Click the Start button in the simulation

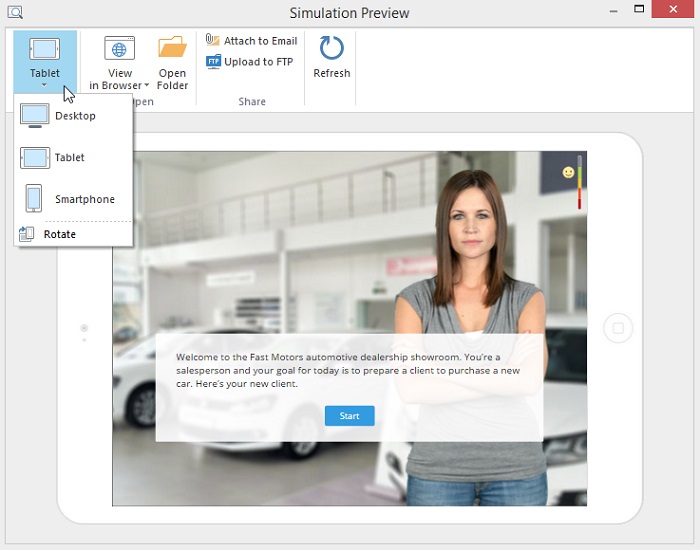point(350,416)
